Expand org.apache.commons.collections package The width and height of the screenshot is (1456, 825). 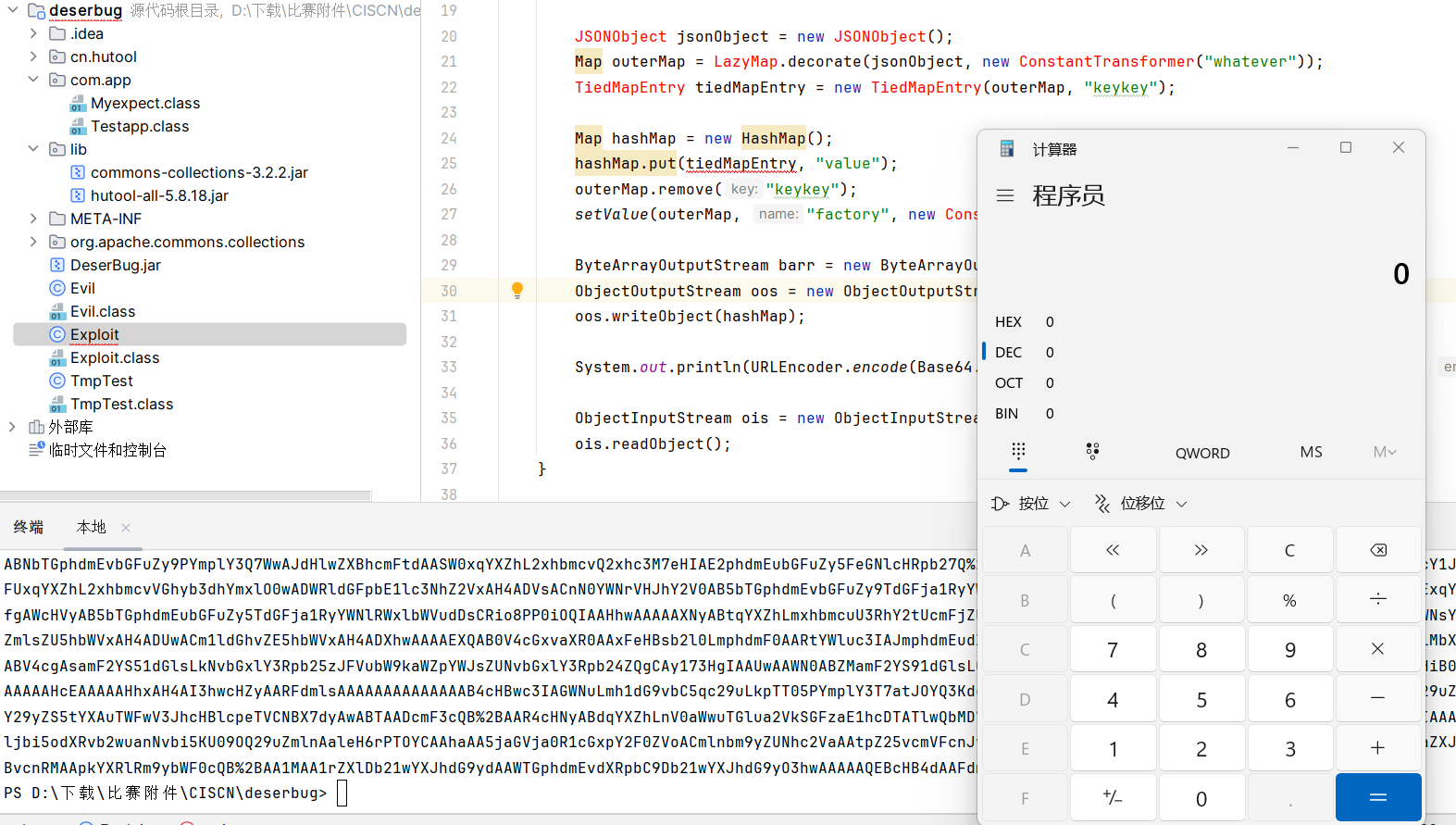click(x=33, y=242)
